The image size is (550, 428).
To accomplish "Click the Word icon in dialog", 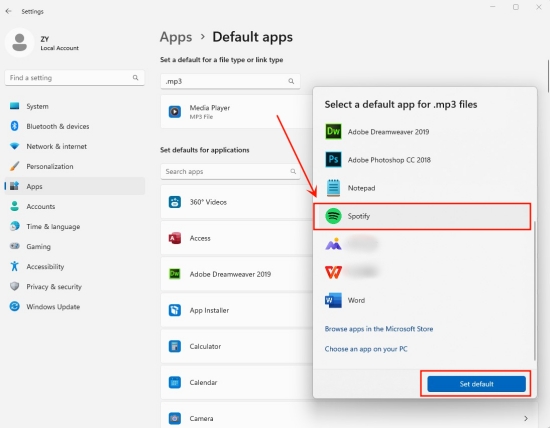I will point(333,300).
